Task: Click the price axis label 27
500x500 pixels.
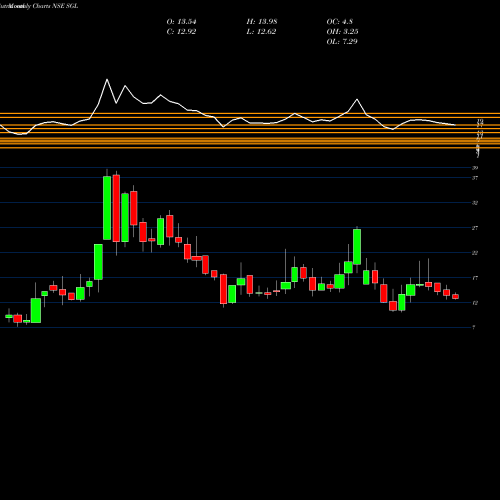Action: click(x=475, y=228)
